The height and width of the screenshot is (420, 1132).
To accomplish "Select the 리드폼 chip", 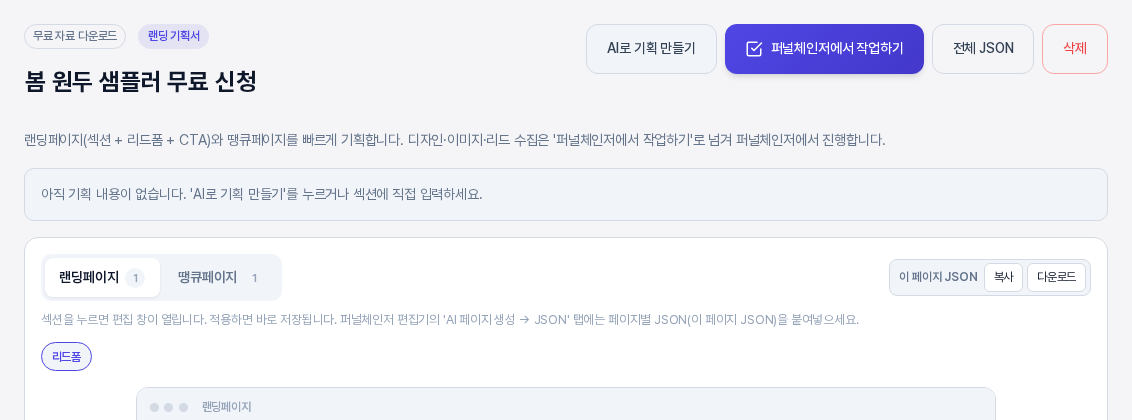I will 66,356.
